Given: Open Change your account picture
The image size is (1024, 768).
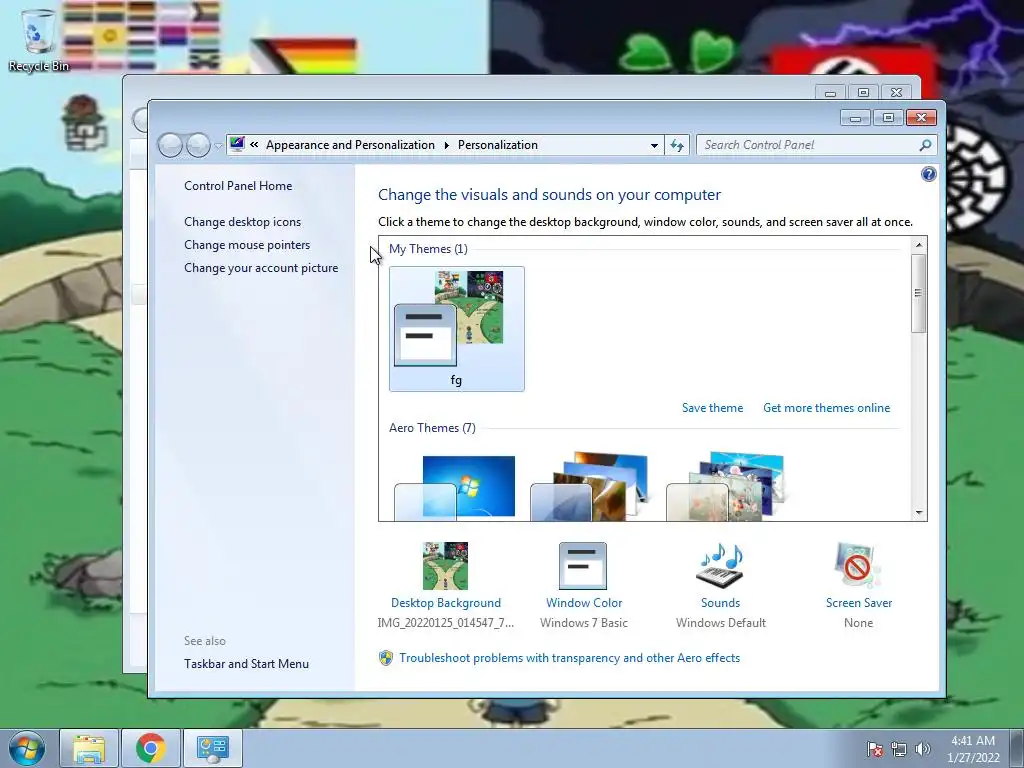Looking at the screenshot, I should point(261,268).
